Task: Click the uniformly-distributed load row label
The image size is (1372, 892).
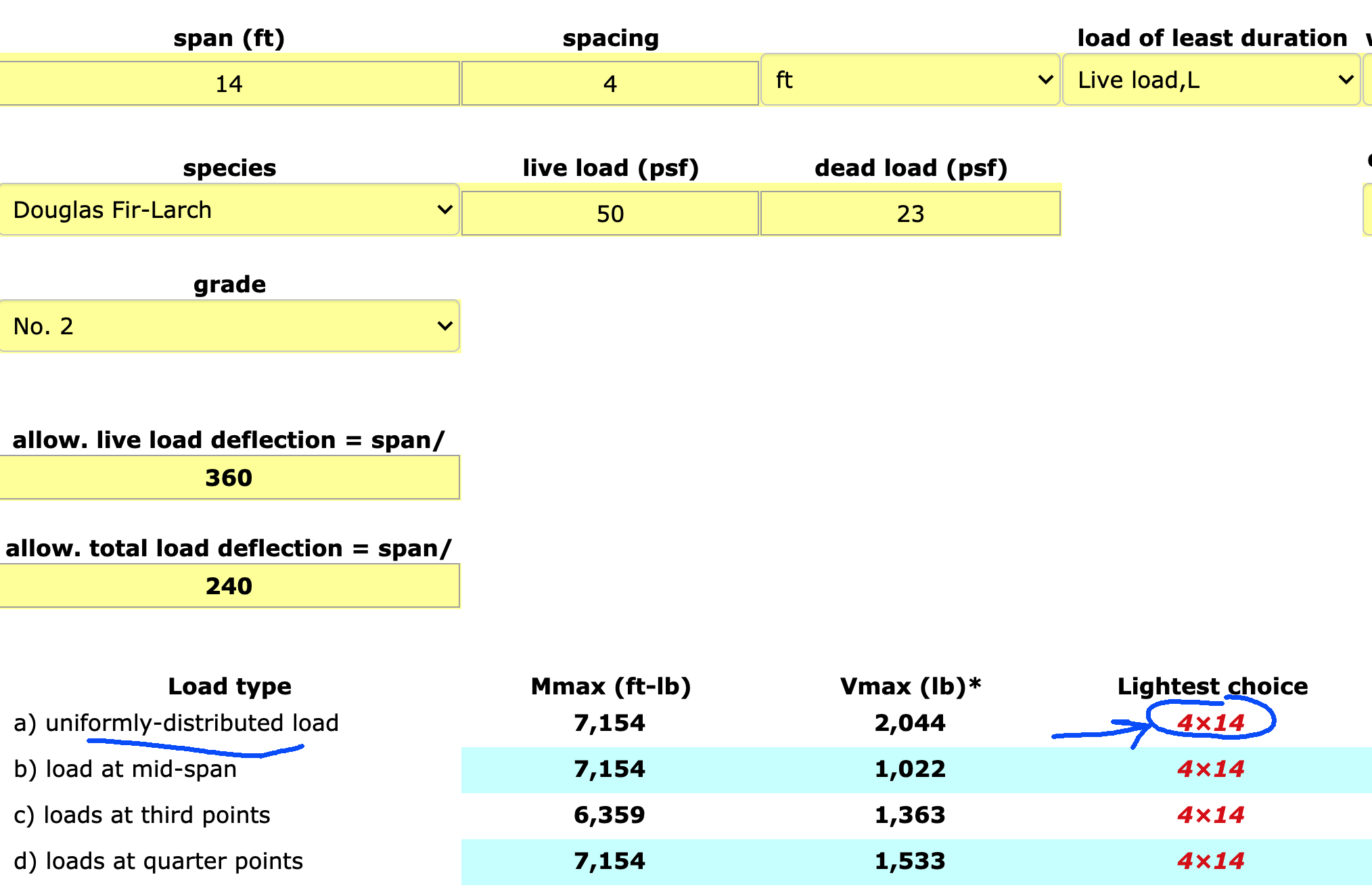Action: 176,723
